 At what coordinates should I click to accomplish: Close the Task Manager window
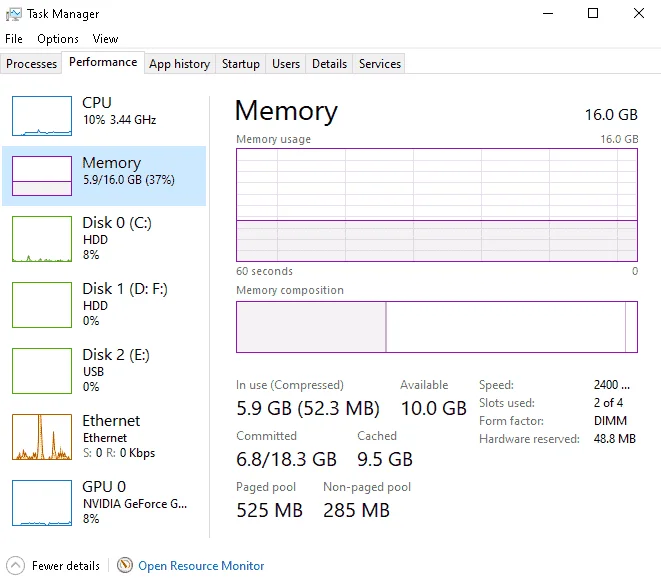pyautogui.click(x=639, y=13)
